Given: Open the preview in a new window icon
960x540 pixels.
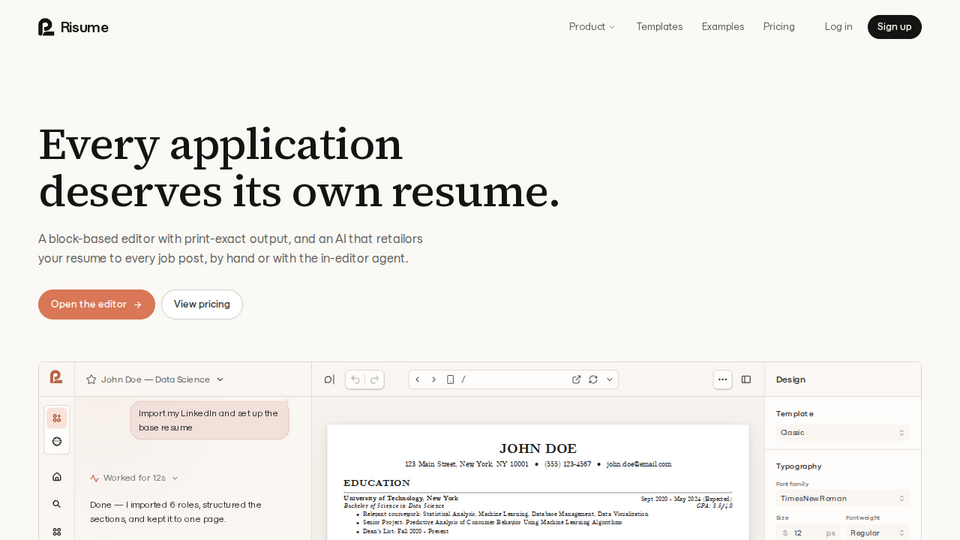Looking at the screenshot, I should tap(576, 380).
